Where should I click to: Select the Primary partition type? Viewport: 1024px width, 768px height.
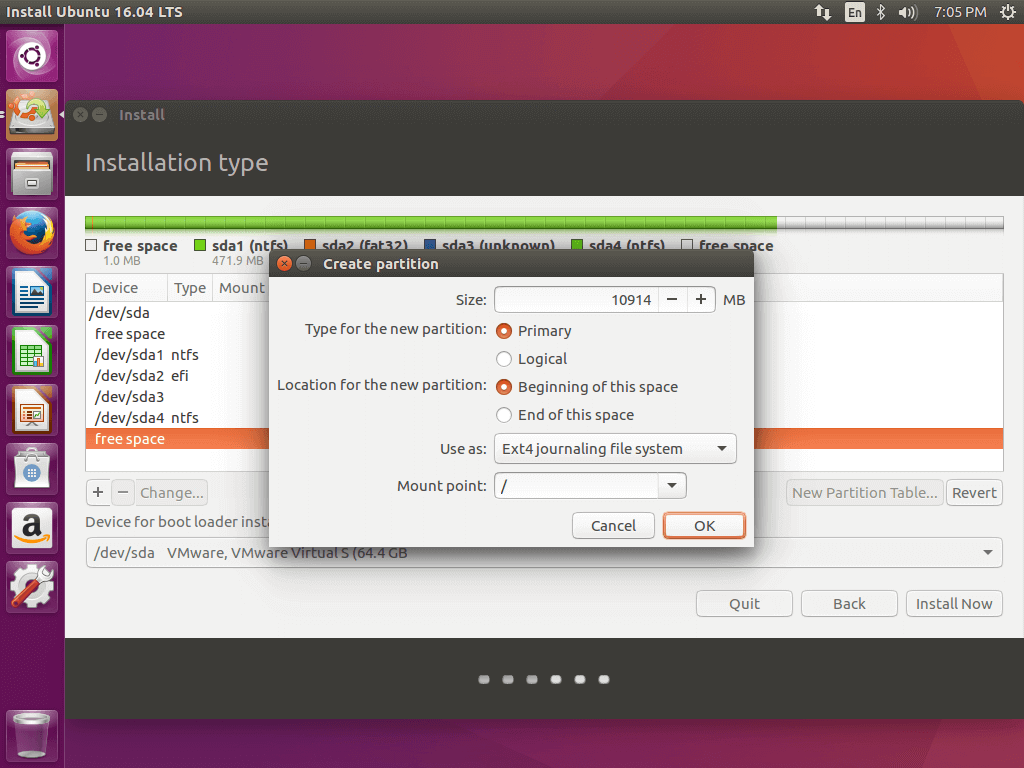coord(504,331)
